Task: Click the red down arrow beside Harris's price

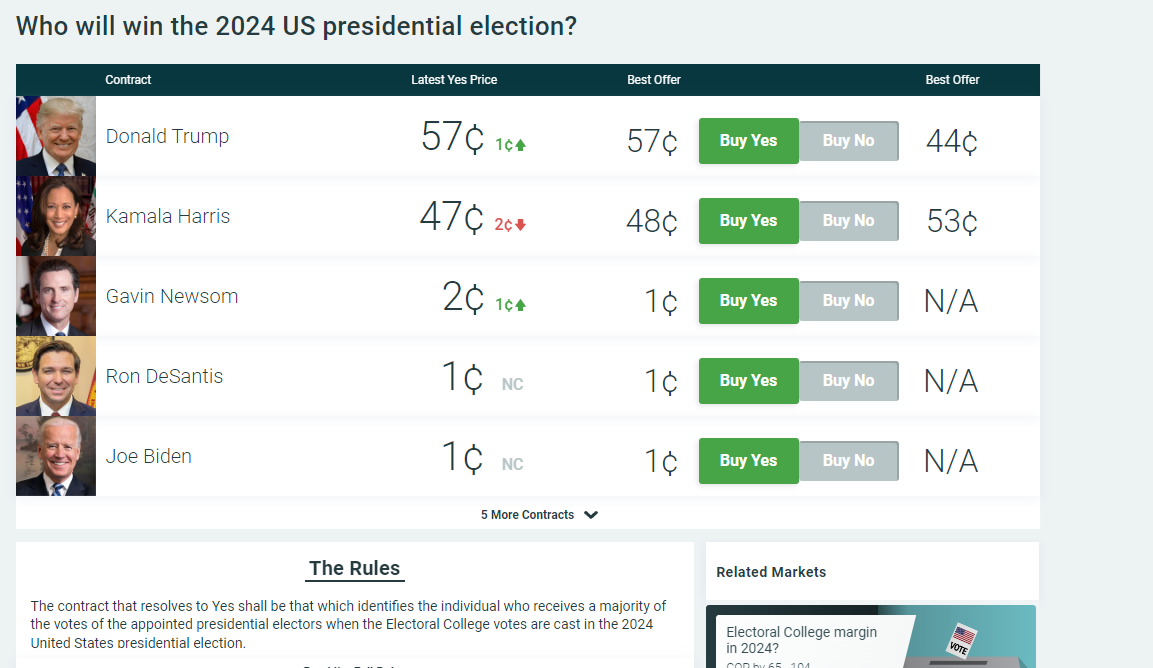Action: (x=520, y=225)
